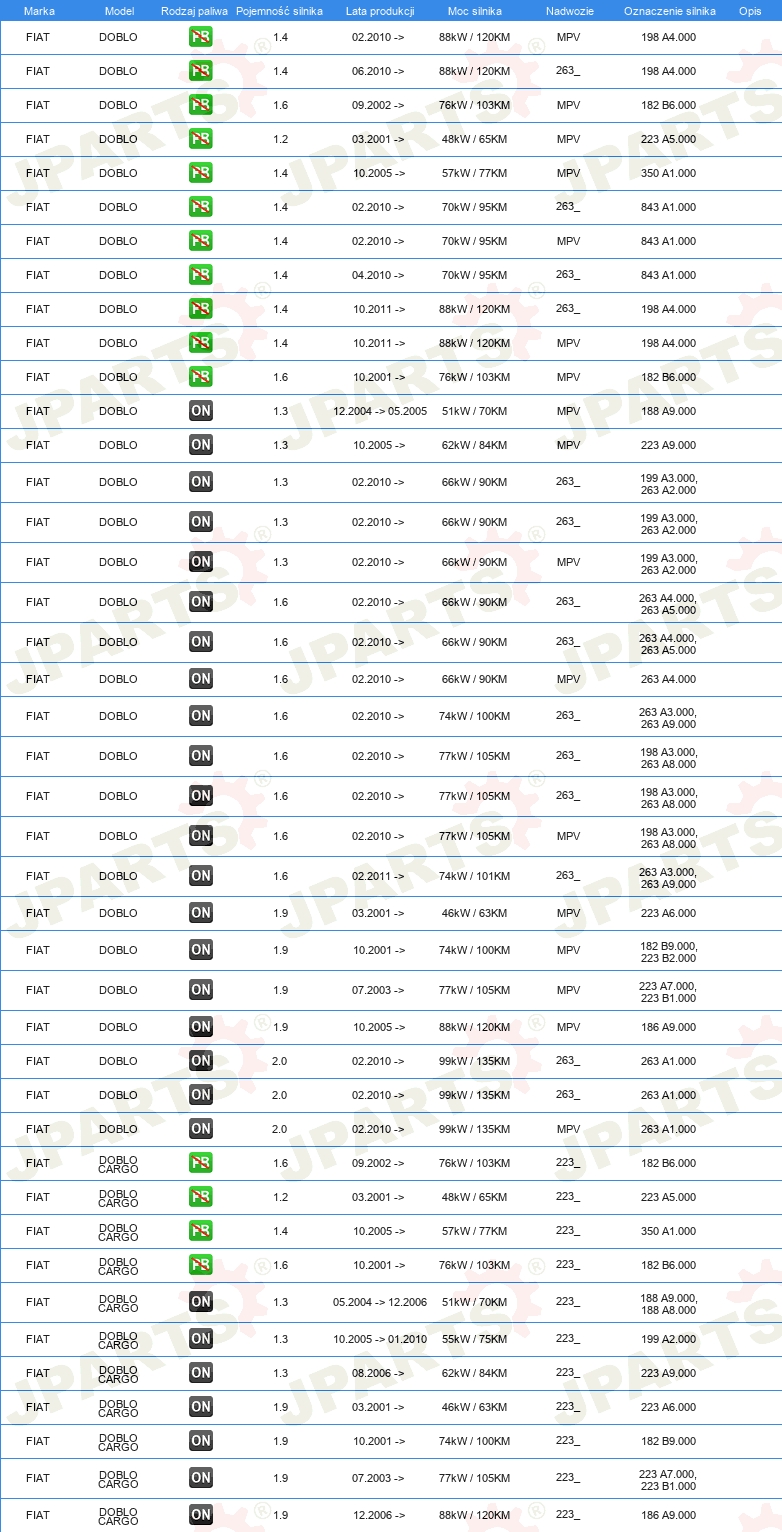Click engine code '186 A9.000' in DOBLO CARGO row
The image size is (782, 1532).
point(669,1515)
